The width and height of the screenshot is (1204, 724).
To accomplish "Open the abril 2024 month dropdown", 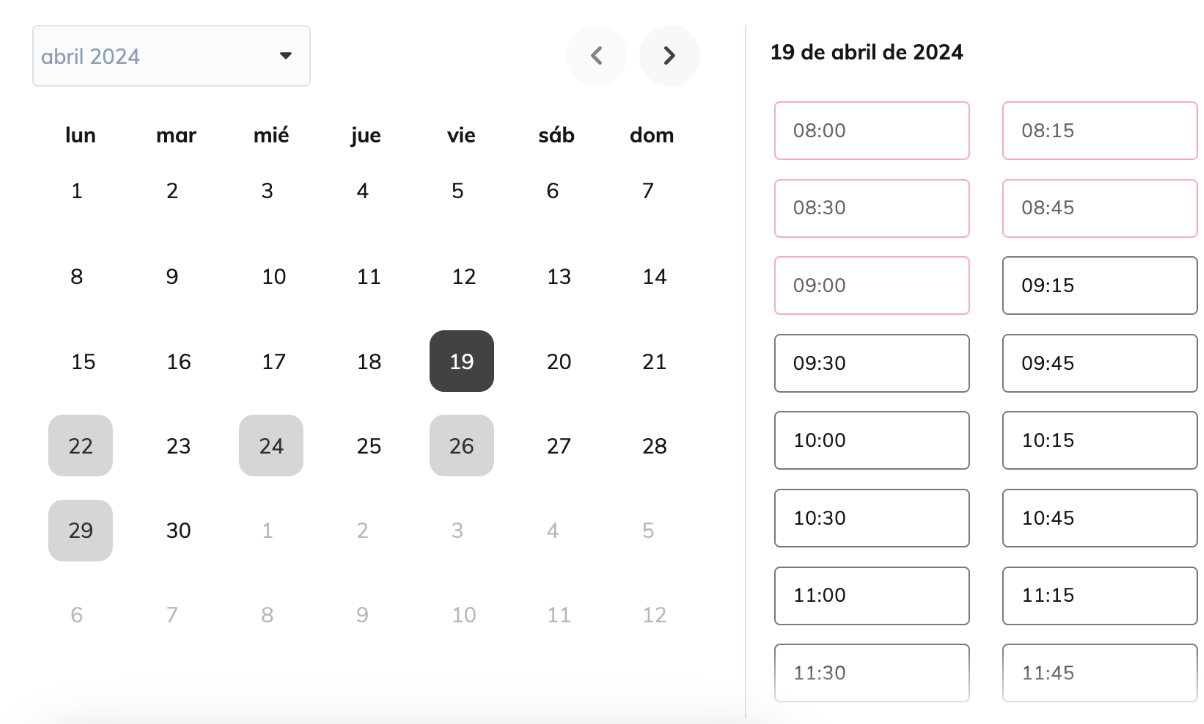I will [x=171, y=56].
